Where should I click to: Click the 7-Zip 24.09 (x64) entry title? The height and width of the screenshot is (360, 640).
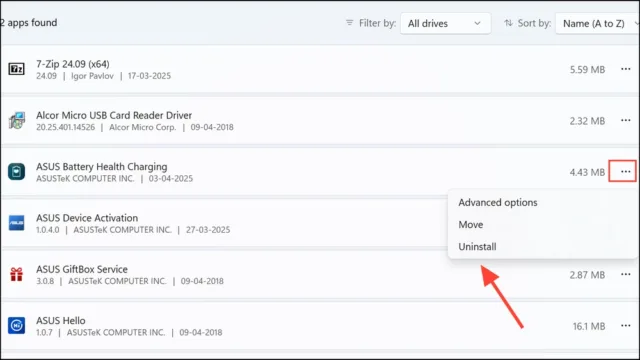[x=73, y=64]
